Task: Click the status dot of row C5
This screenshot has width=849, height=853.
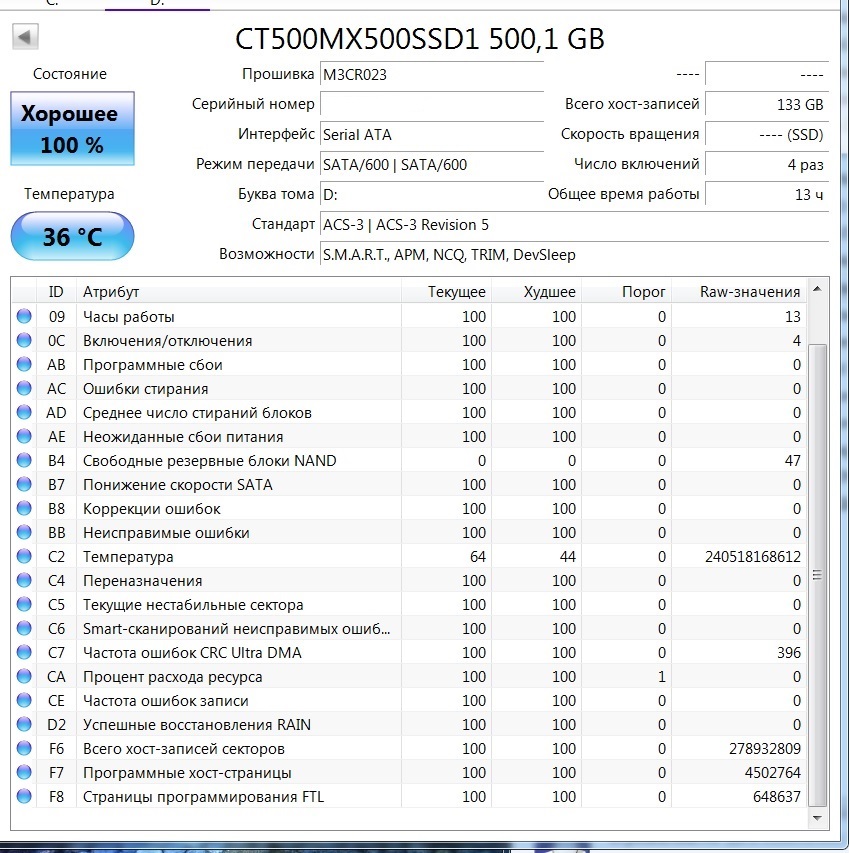Action: pyautogui.click(x=24, y=604)
